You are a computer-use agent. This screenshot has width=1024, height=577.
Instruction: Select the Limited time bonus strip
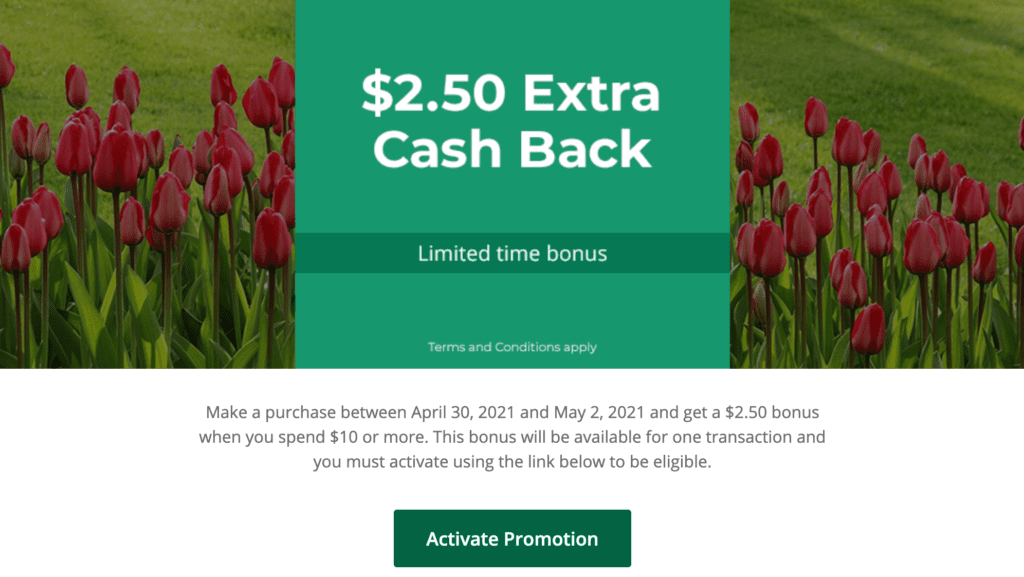coord(512,253)
